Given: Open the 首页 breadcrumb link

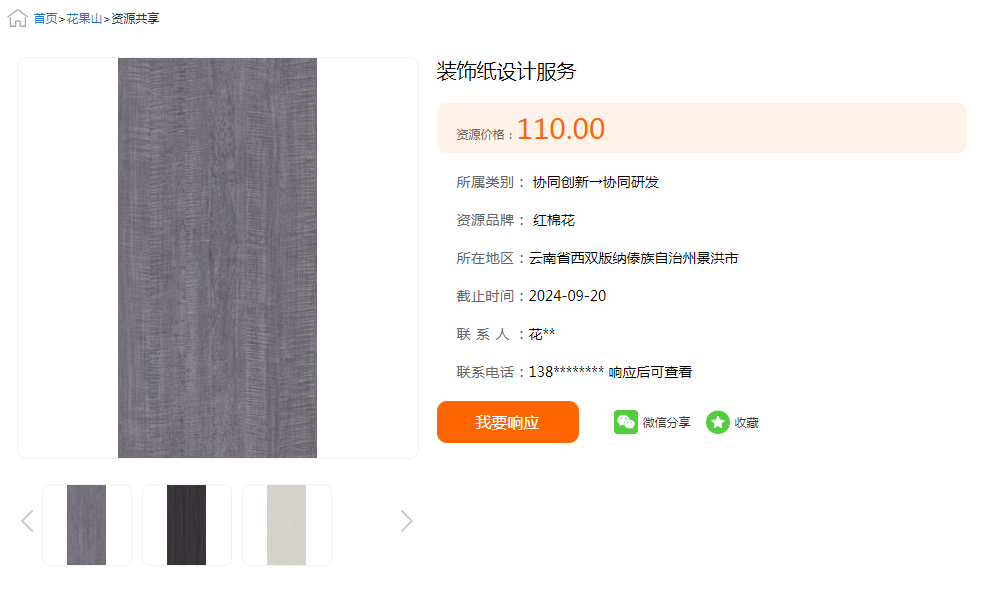Looking at the screenshot, I should tap(45, 19).
